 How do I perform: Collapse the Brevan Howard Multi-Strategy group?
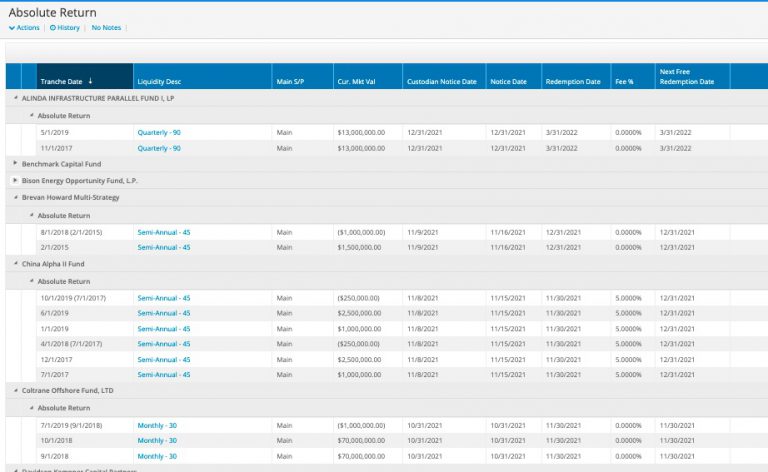click(x=15, y=198)
